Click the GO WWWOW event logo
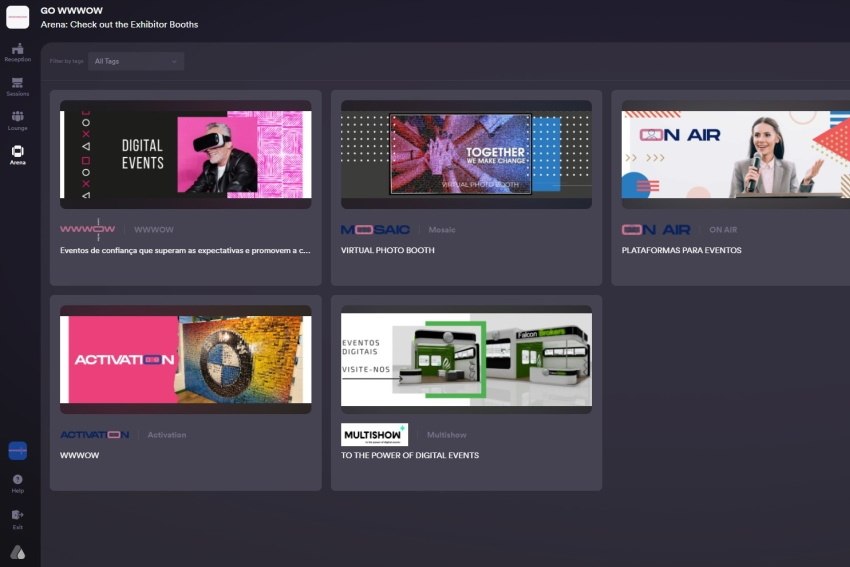The image size is (850, 567). [17, 17]
